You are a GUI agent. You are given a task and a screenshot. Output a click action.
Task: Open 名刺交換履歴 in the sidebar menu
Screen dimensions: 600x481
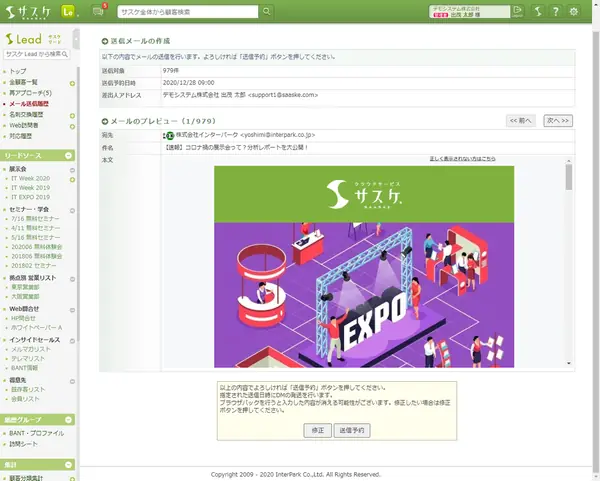coord(30,114)
